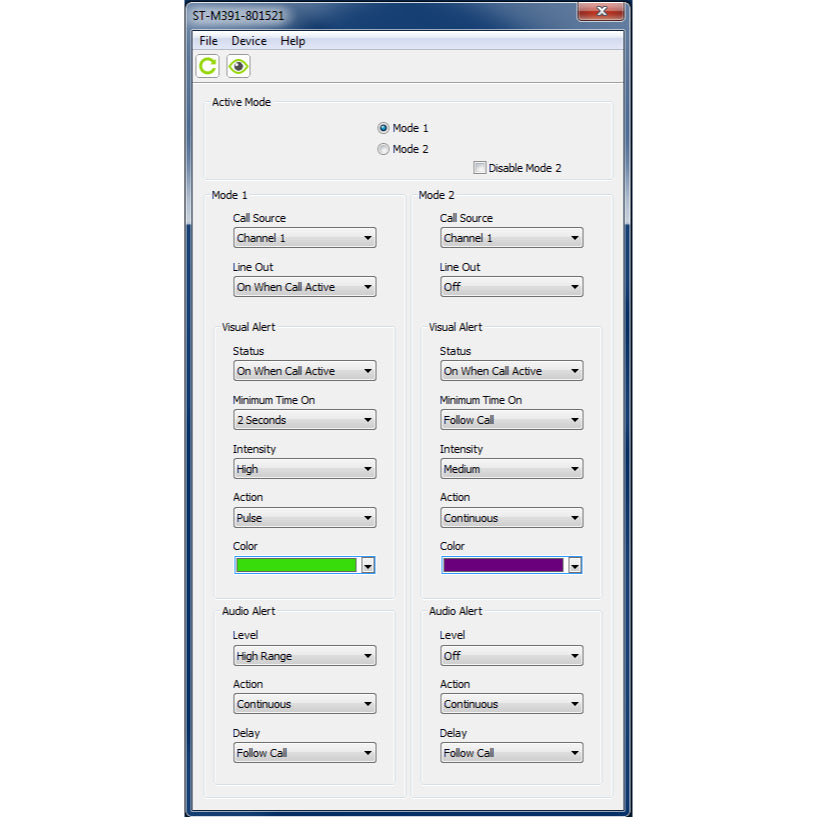Open Mode 1 Audio Alert Delay dropdown
This screenshot has height=817, width=817.
304,753
